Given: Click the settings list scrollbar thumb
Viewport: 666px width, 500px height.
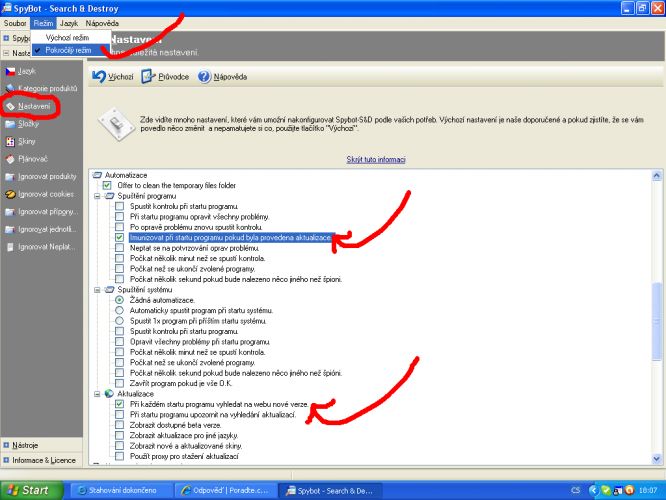Looking at the screenshot, I should (x=657, y=322).
